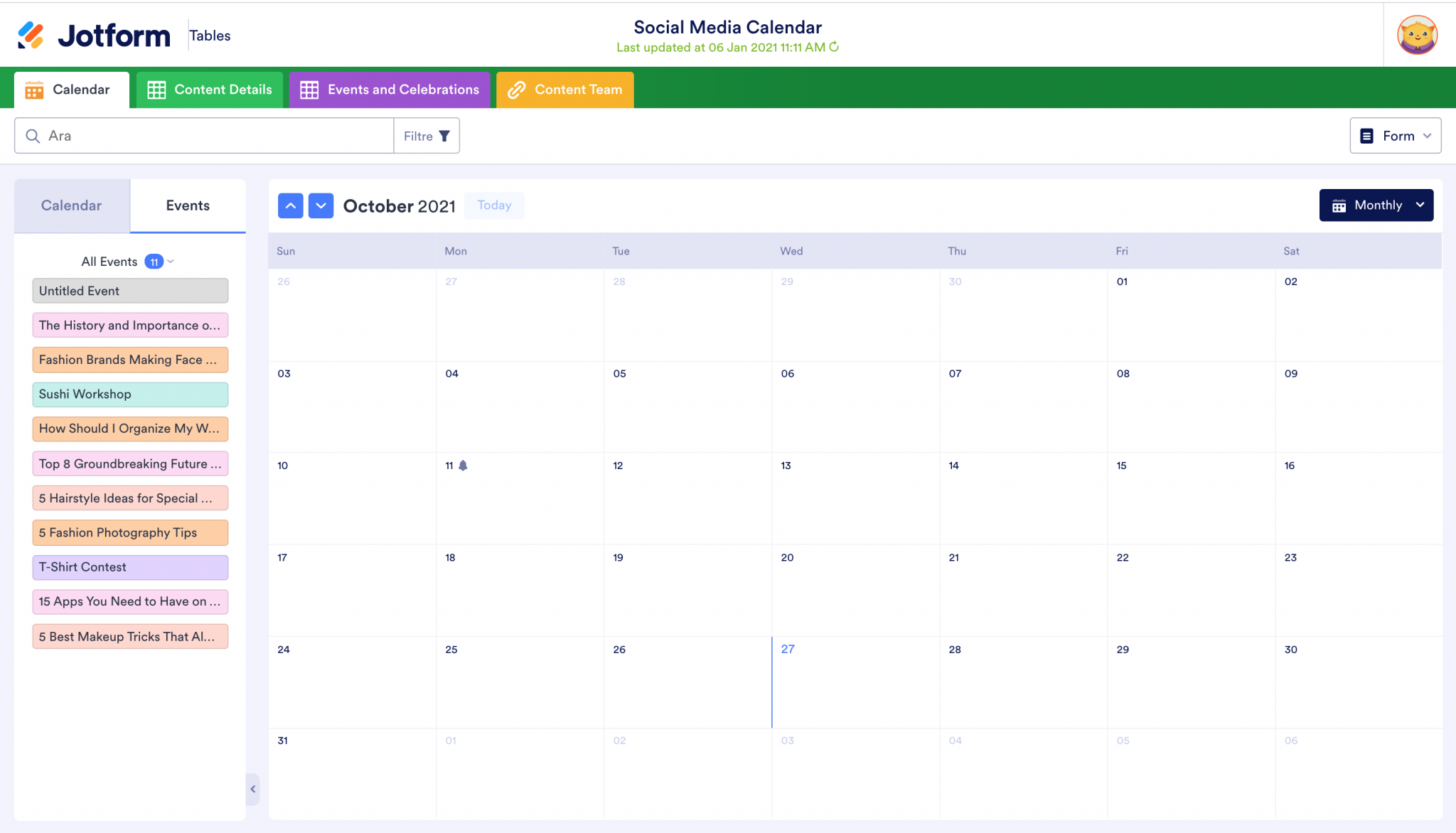Go to next month with down arrow

[321, 205]
